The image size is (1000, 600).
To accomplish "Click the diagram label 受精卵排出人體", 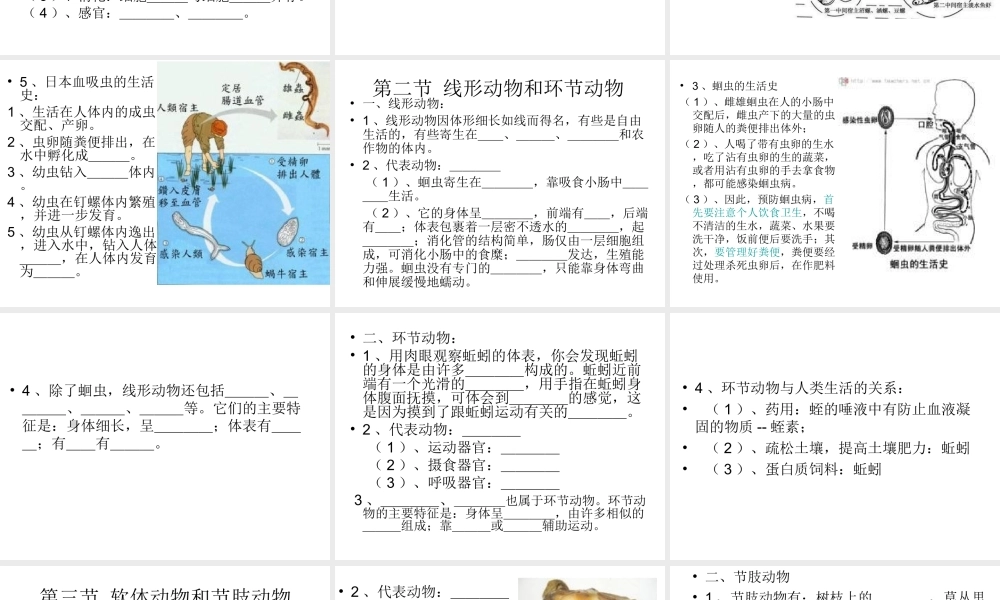I will click(298, 168).
